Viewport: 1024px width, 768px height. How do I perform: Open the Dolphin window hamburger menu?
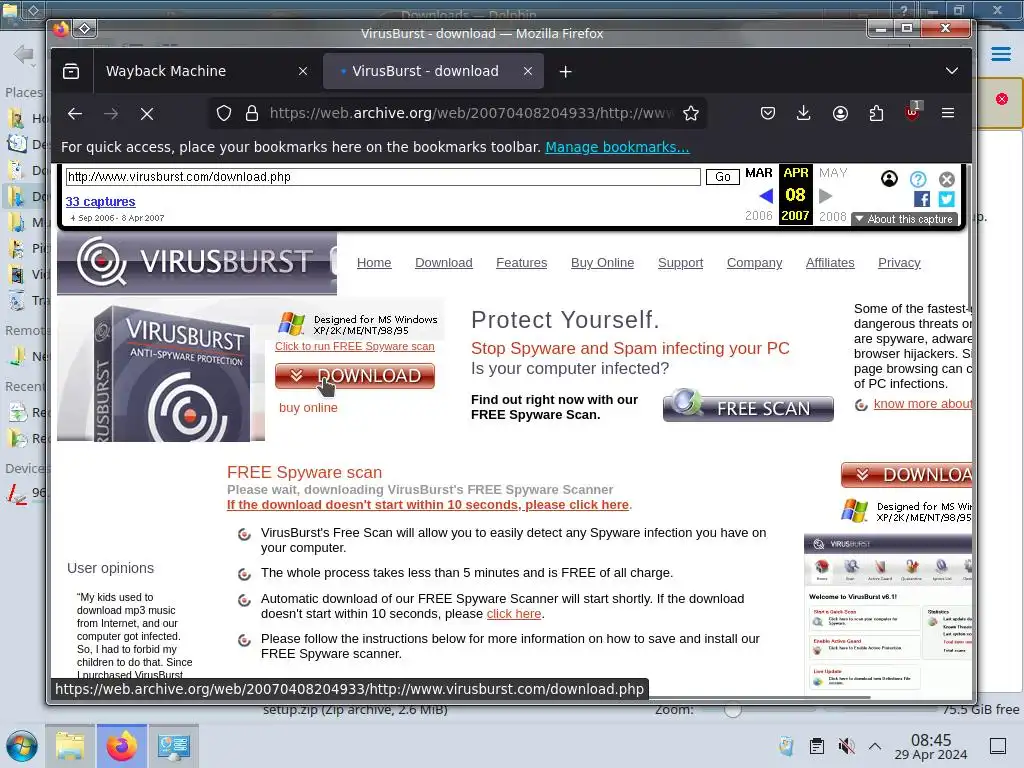point(1000,54)
